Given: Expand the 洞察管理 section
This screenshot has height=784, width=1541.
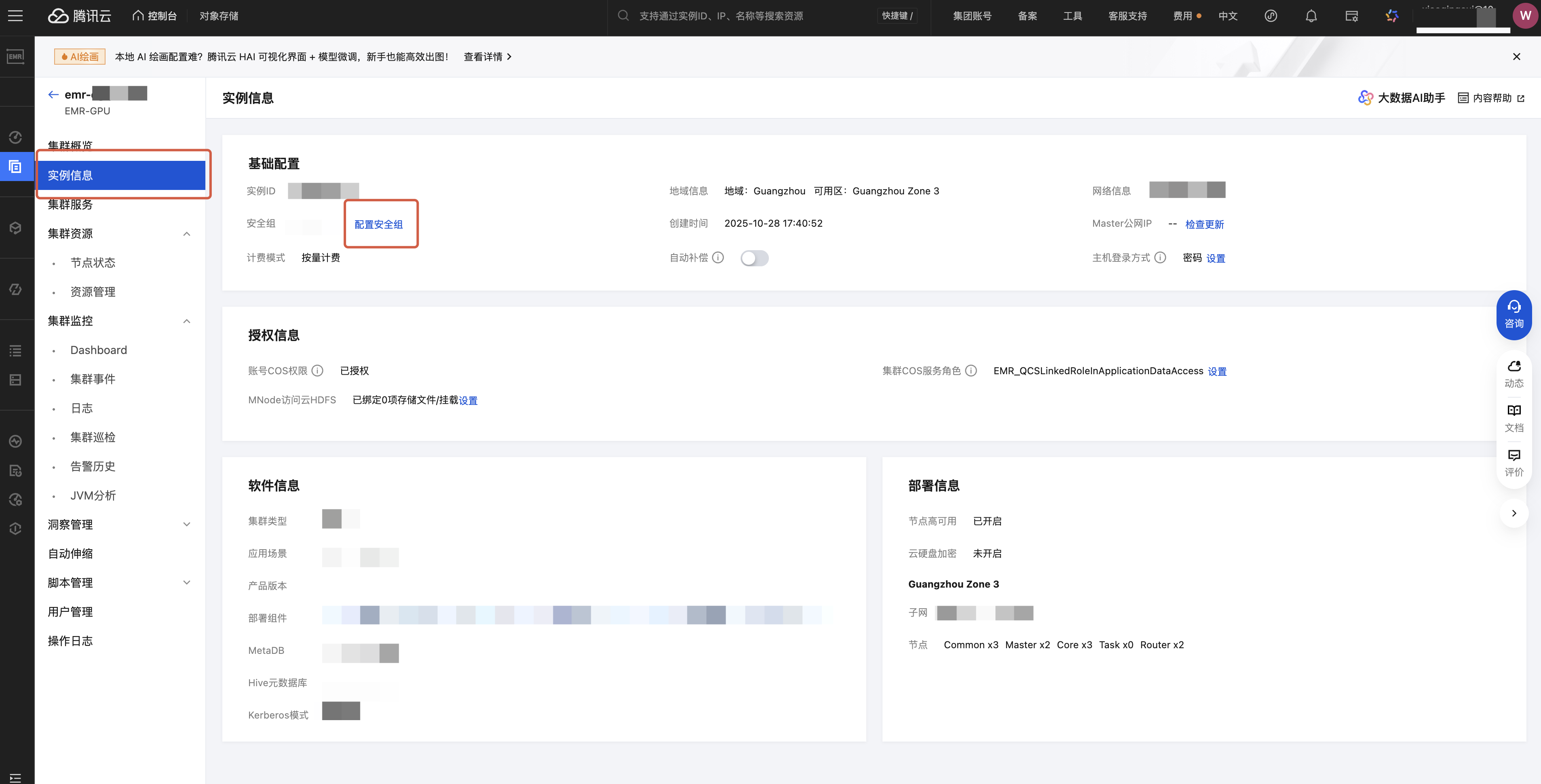Looking at the screenshot, I should click(187, 525).
